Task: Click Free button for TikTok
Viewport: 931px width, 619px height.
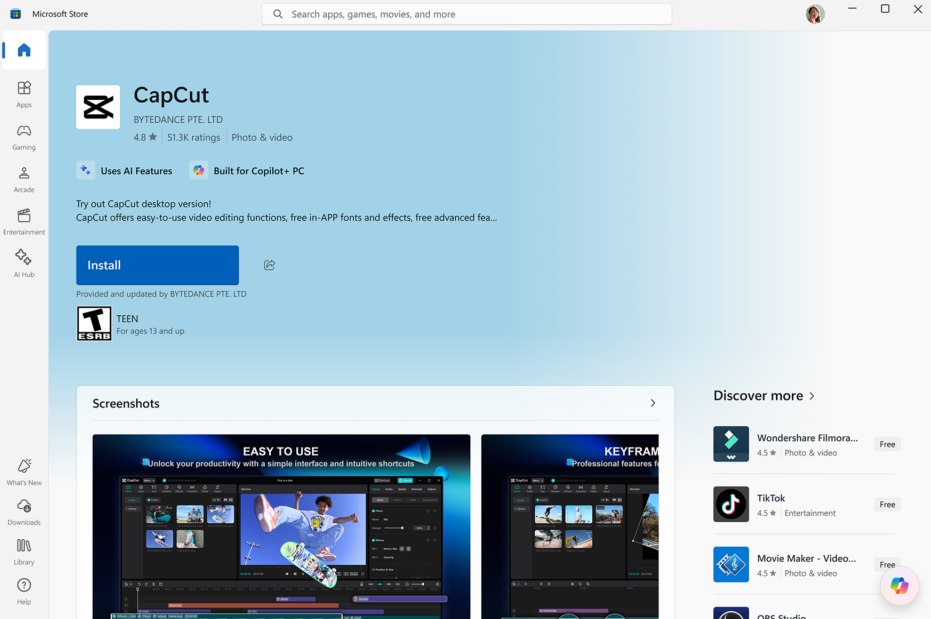Action: click(x=887, y=504)
